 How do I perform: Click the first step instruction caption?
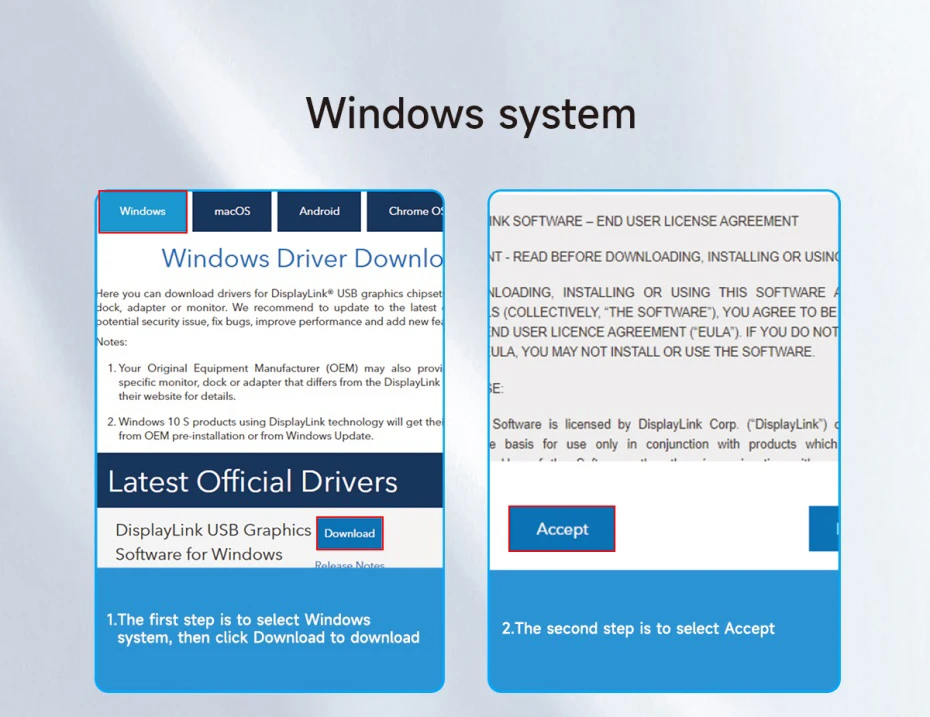[263, 628]
